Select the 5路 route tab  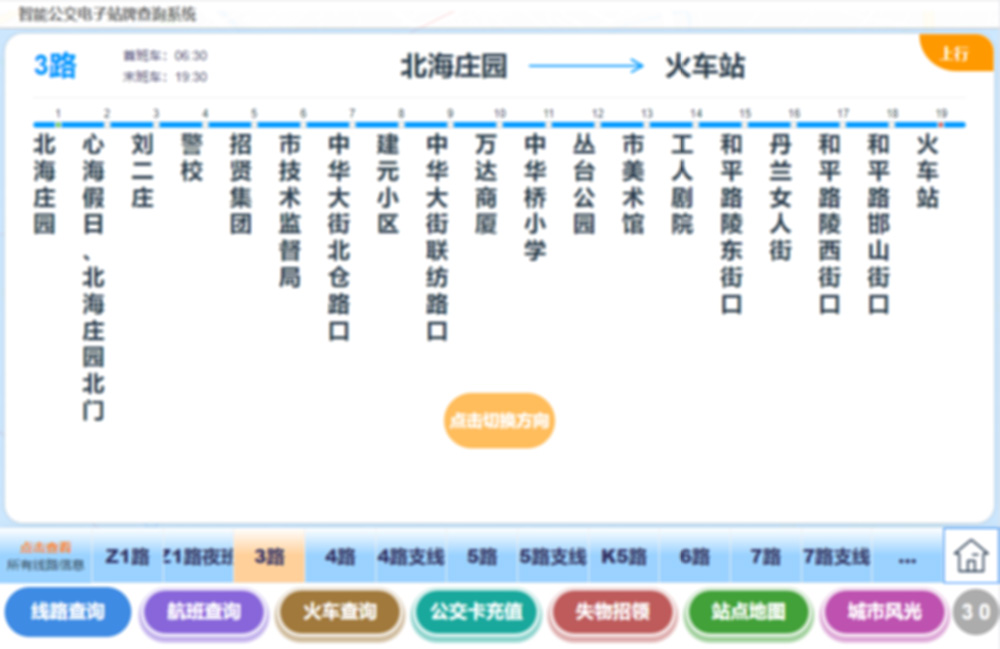point(482,557)
